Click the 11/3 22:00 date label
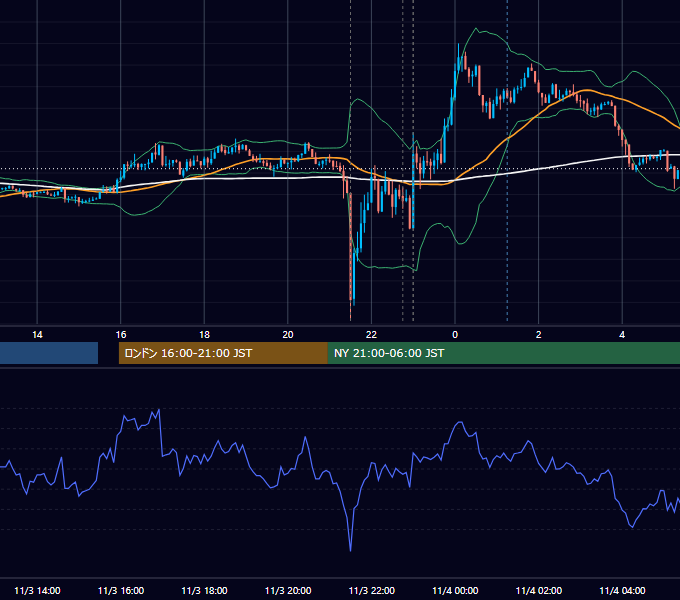Screen dimensions: 680x600 [372, 590]
